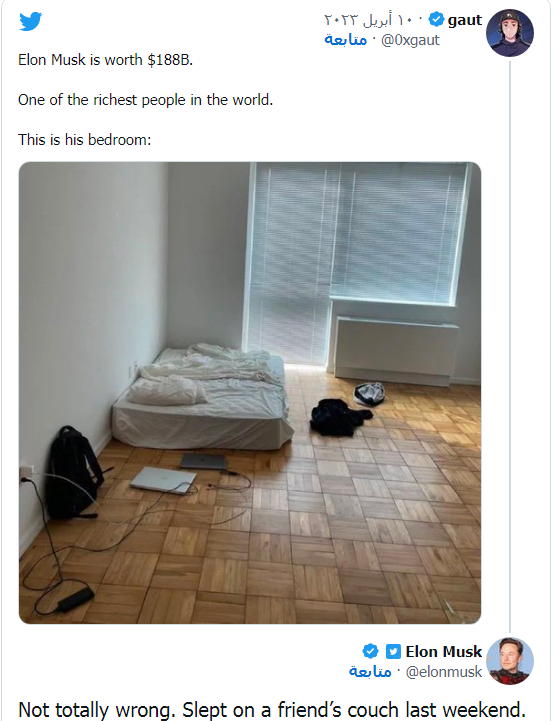Click the 'One of the richest people' line
Viewport: 551px width, 721px height.
[x=145, y=100]
